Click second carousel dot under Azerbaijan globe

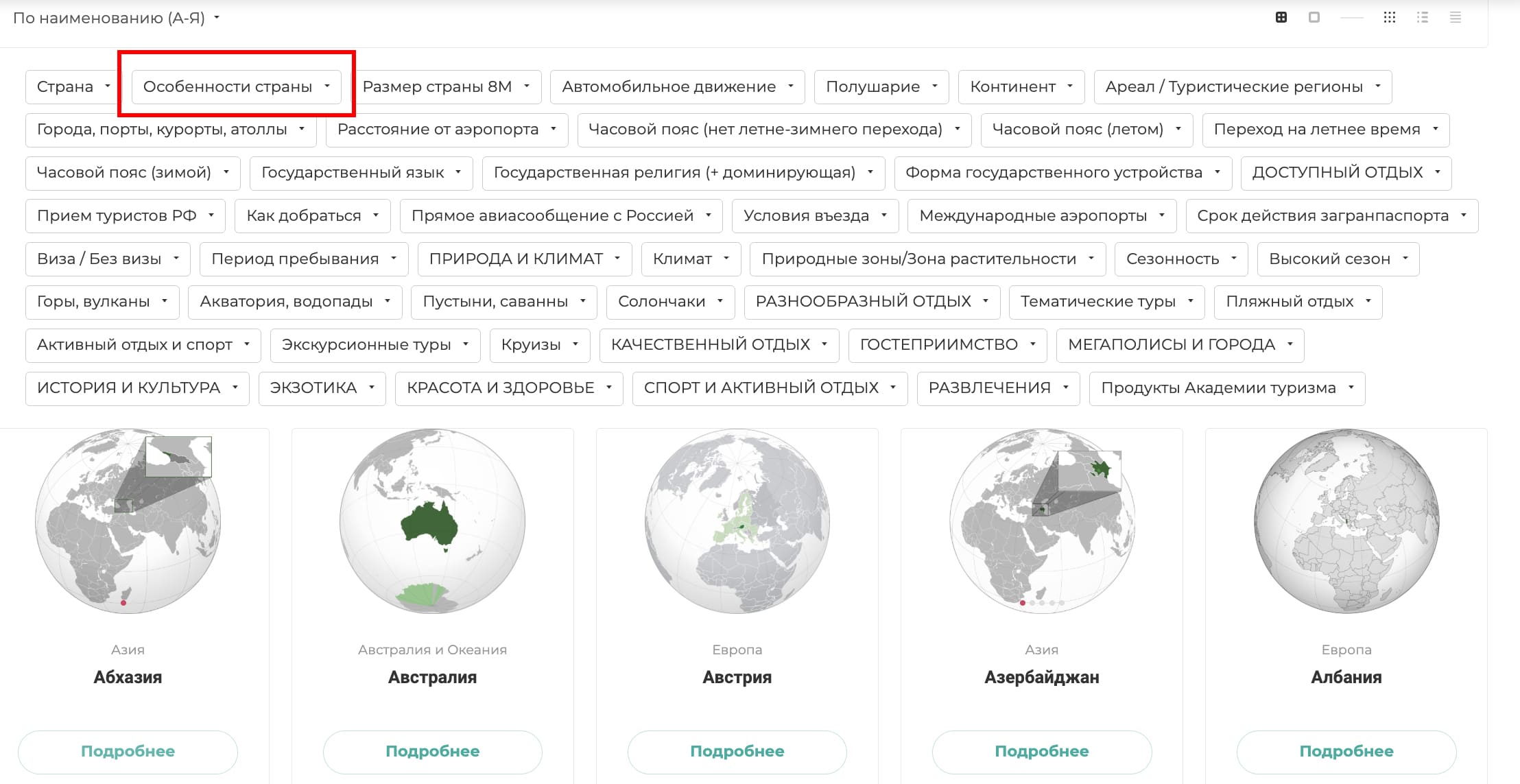pyautogui.click(x=1032, y=603)
